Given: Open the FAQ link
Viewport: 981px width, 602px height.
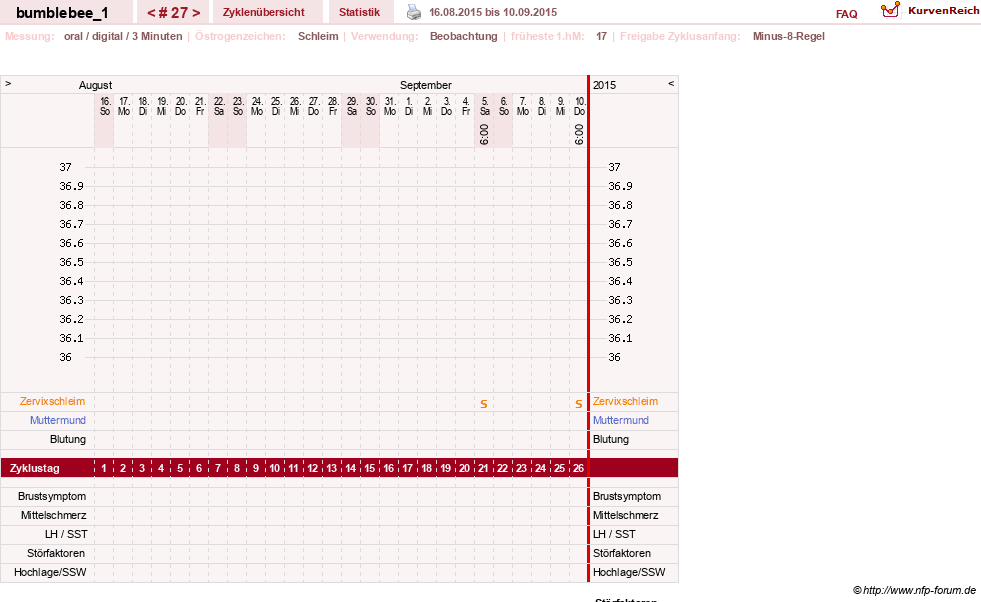Looking at the screenshot, I should click(x=846, y=14).
